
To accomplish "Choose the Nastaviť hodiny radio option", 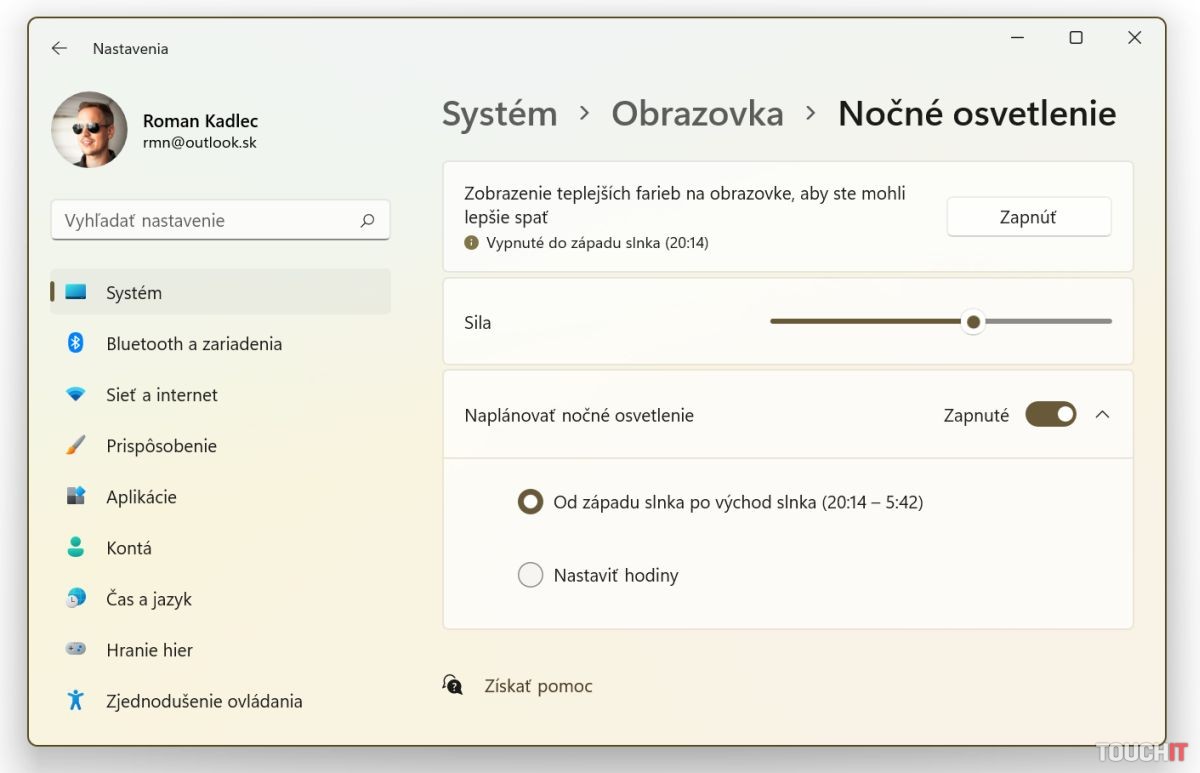I will 530,575.
